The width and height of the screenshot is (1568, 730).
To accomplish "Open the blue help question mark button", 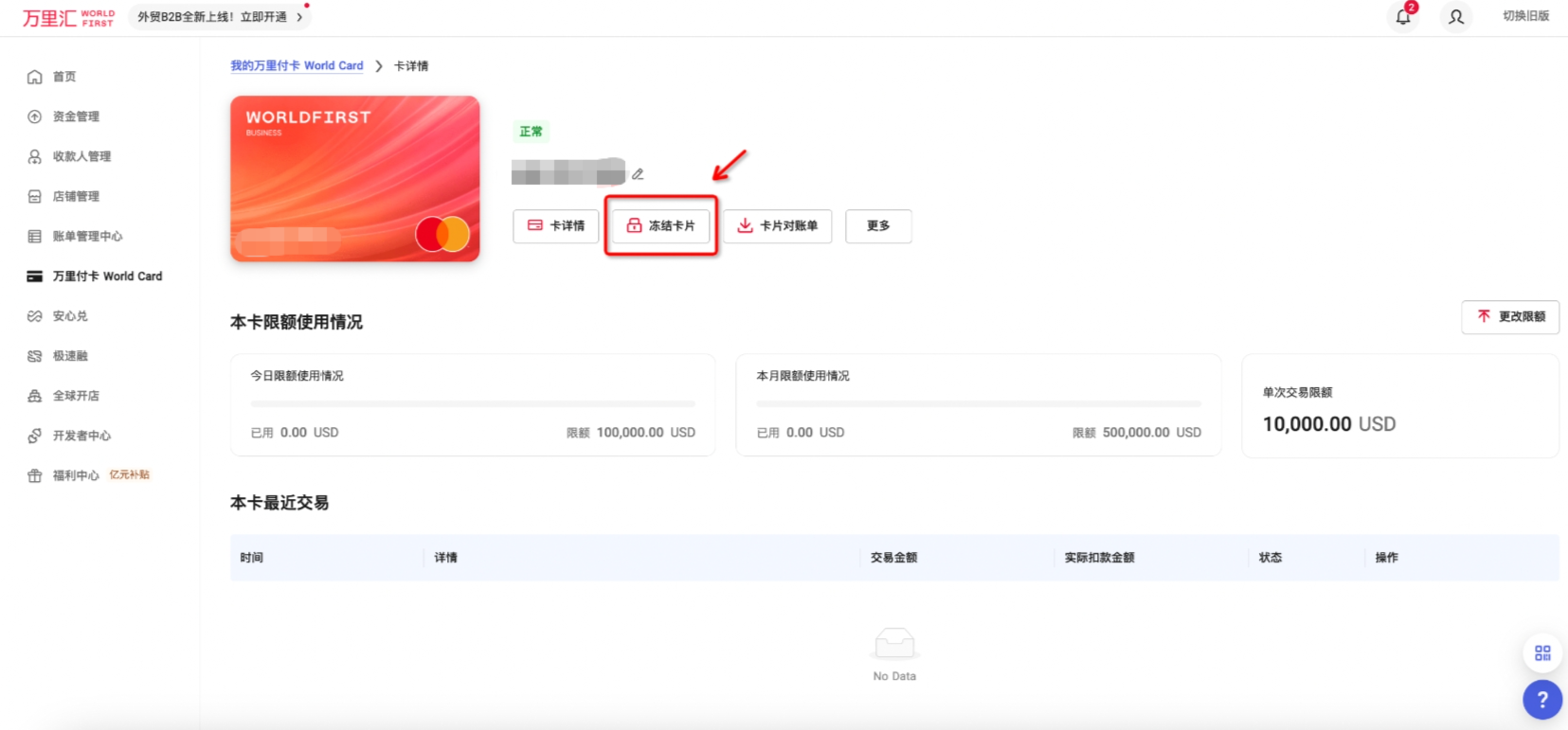I will [x=1541, y=700].
